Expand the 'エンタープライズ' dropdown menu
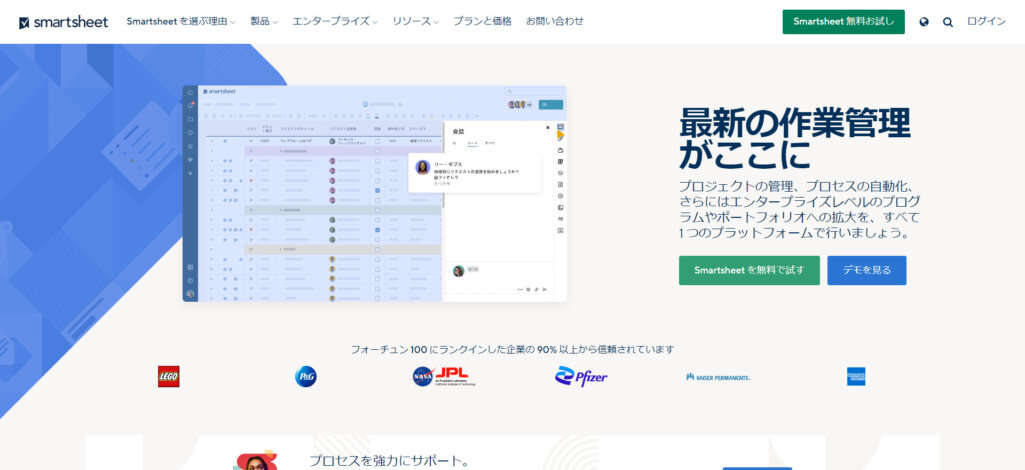Screen dimensions: 1025x470 335,22
